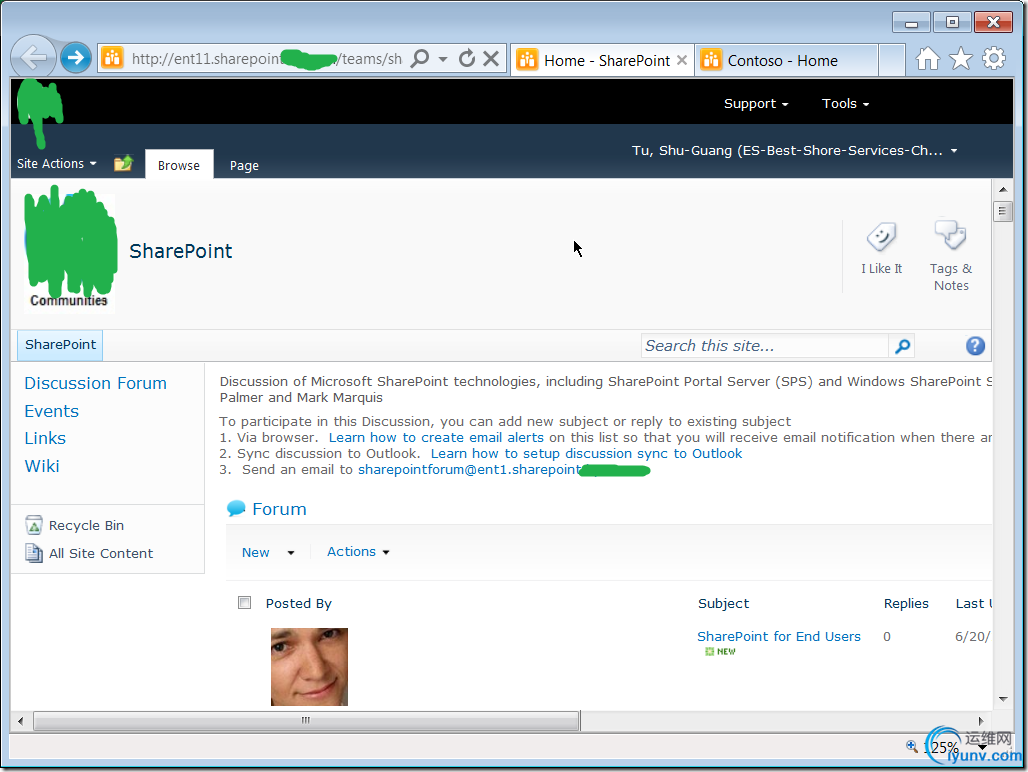Select all forum items checkbox
The width and height of the screenshot is (1028, 772).
245,602
